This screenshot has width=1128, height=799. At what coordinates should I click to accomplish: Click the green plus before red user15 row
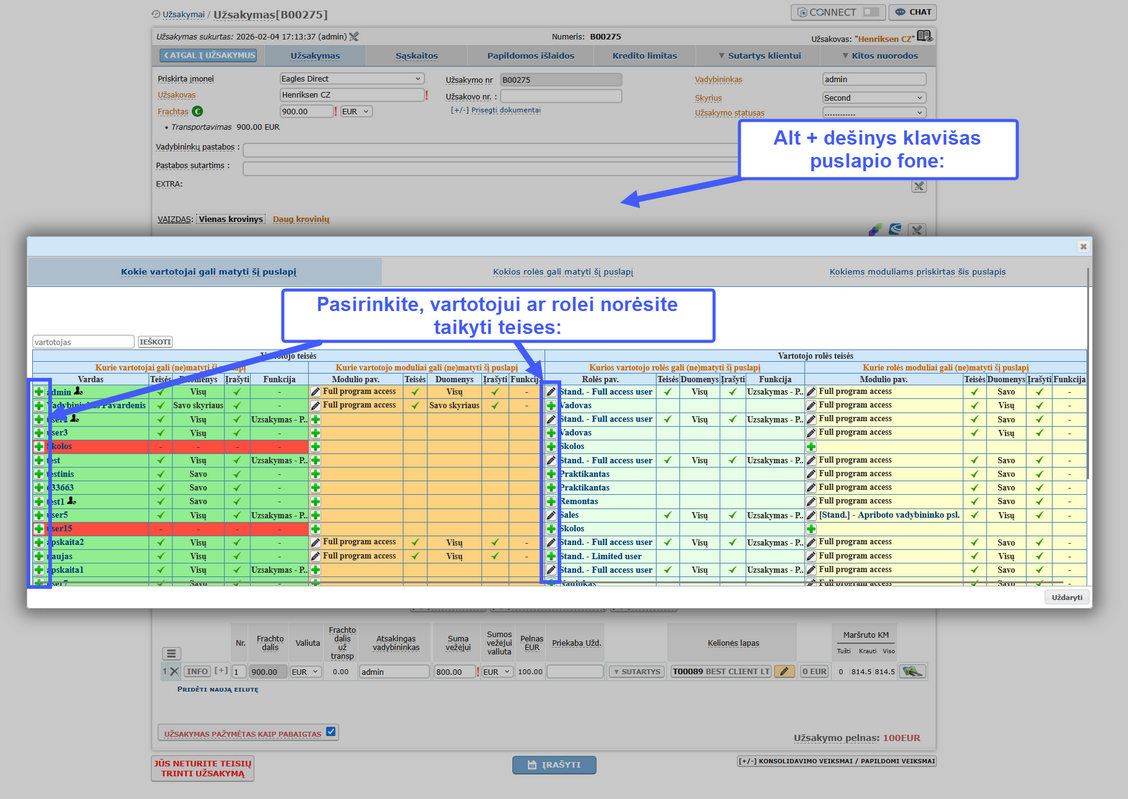39,529
